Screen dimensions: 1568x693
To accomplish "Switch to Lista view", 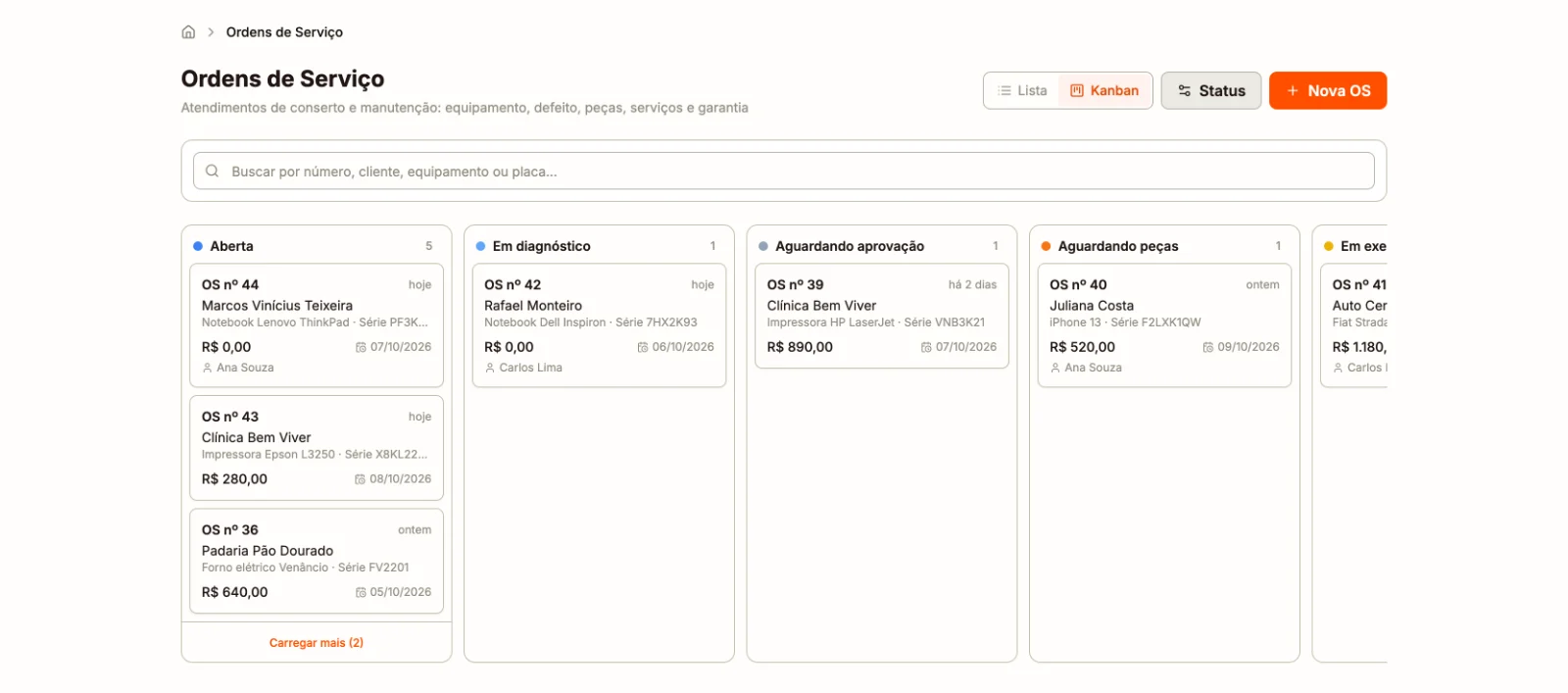I will tap(1022, 90).
